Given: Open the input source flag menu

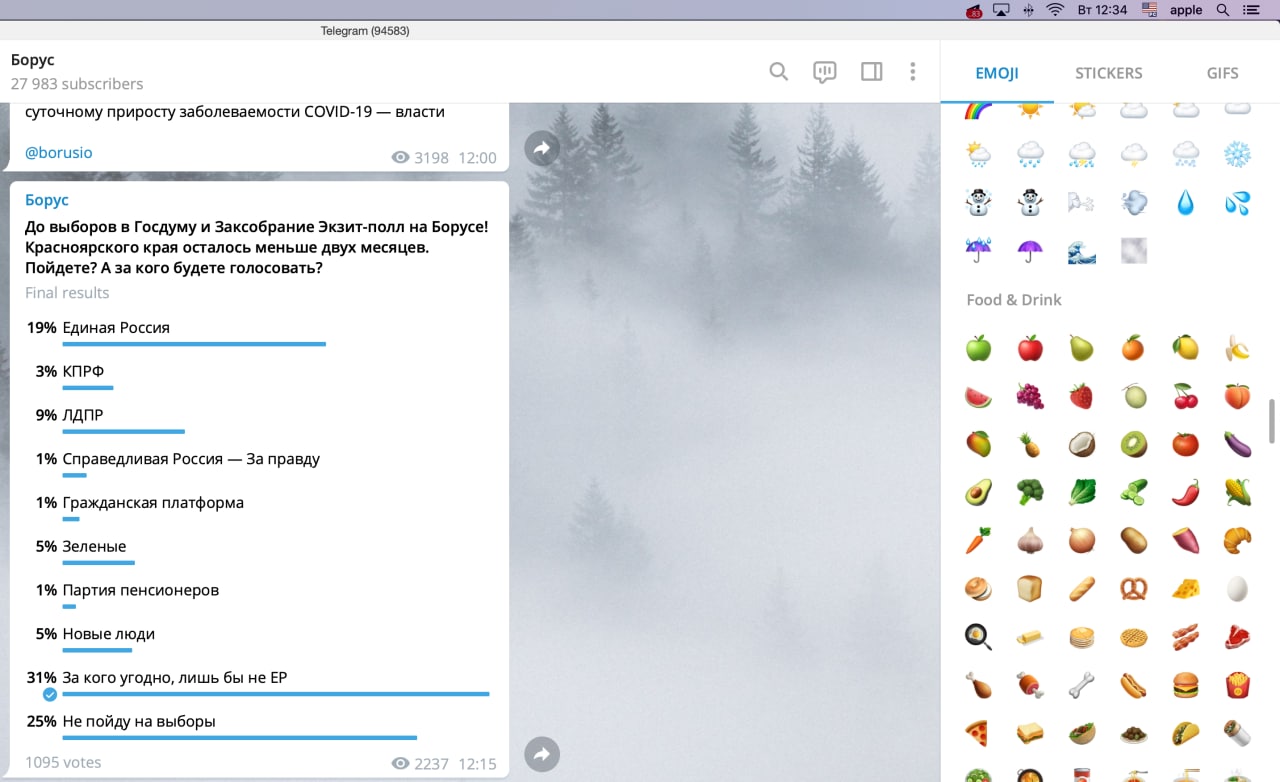Looking at the screenshot, I should point(1150,10).
